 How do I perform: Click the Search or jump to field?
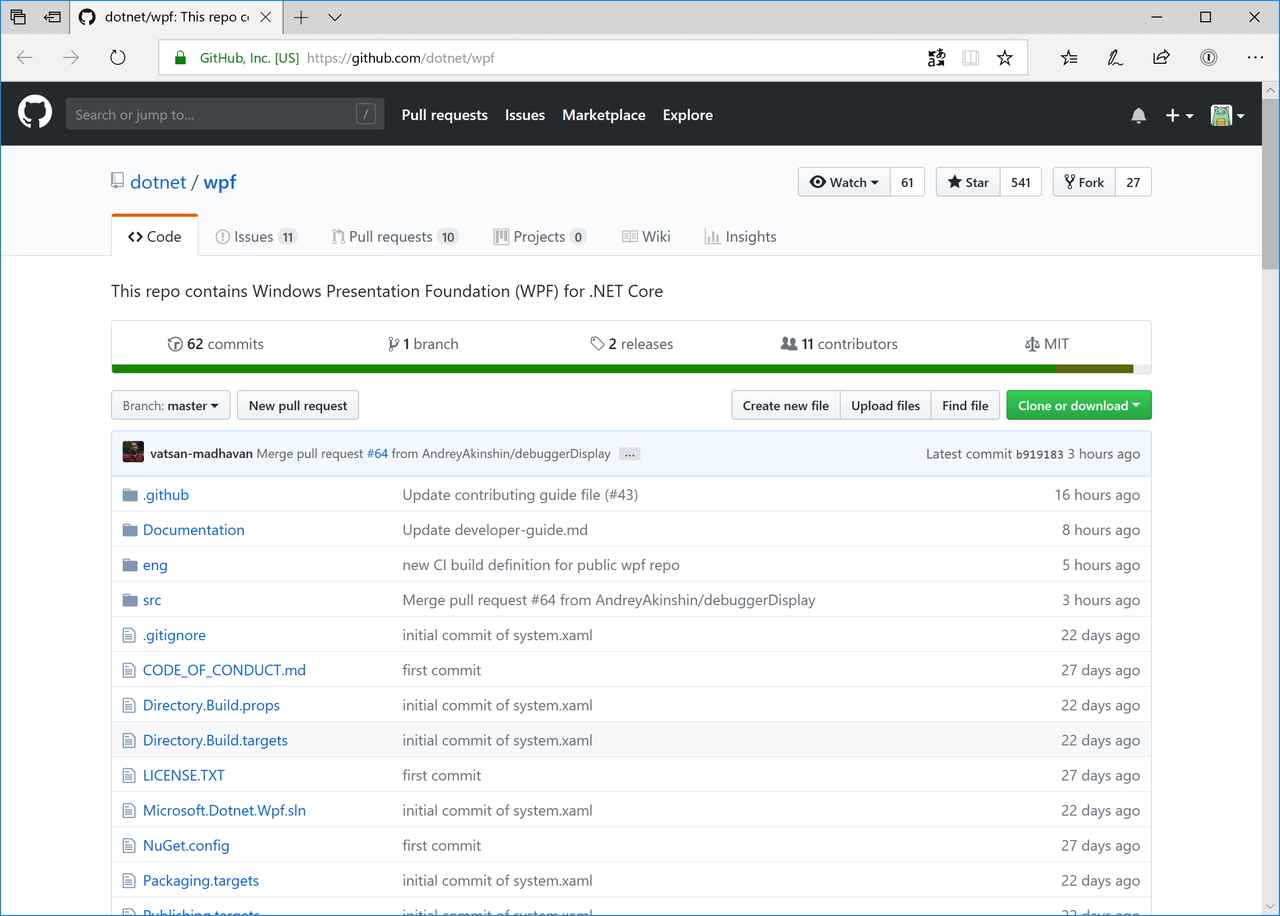(x=224, y=113)
